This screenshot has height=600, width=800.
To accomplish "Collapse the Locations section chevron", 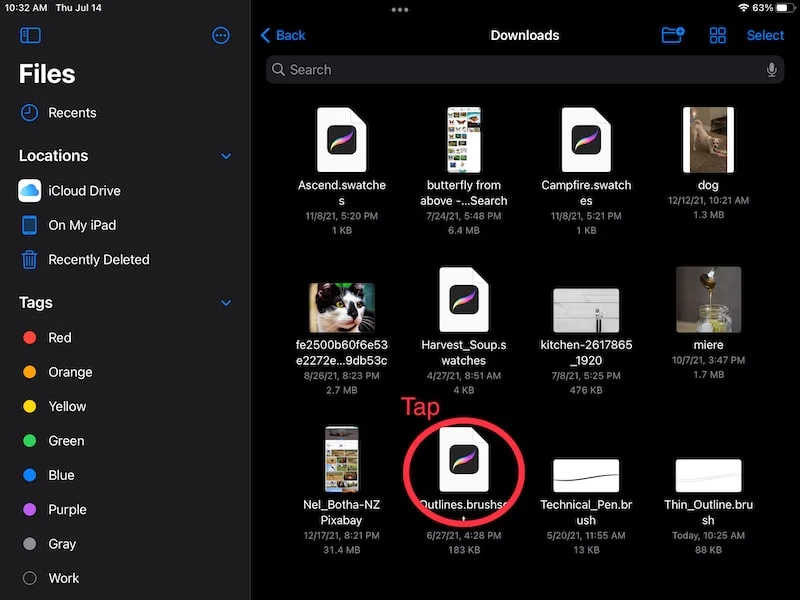I will click(226, 156).
